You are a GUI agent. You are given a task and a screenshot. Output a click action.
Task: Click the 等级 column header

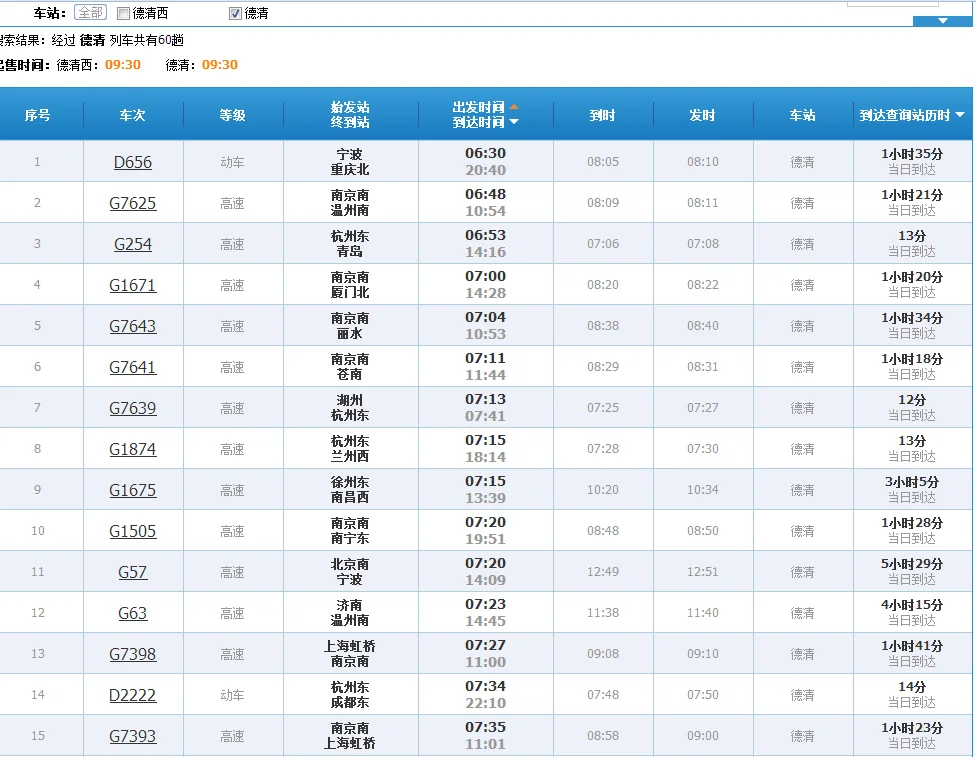232,113
